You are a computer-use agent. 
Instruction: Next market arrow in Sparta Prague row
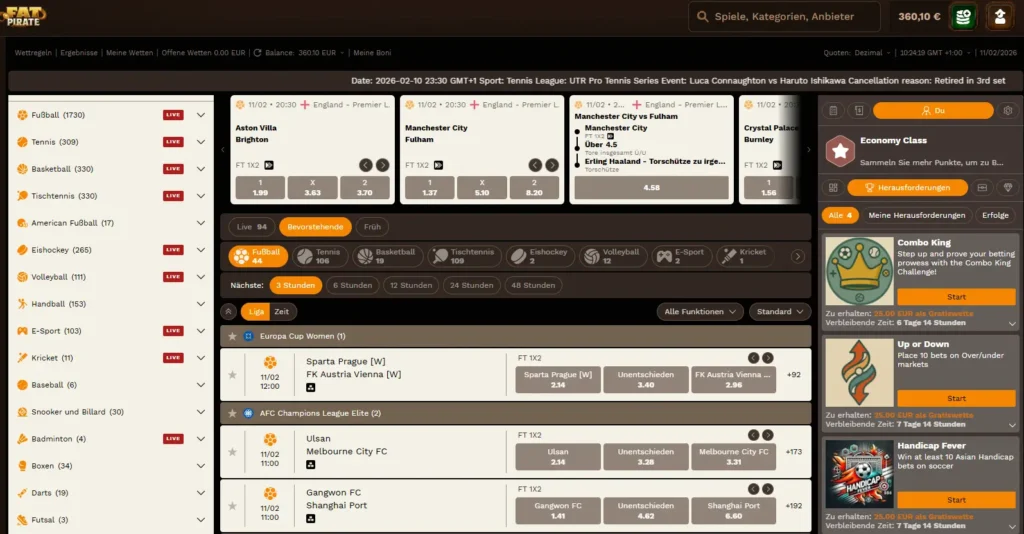tap(768, 358)
